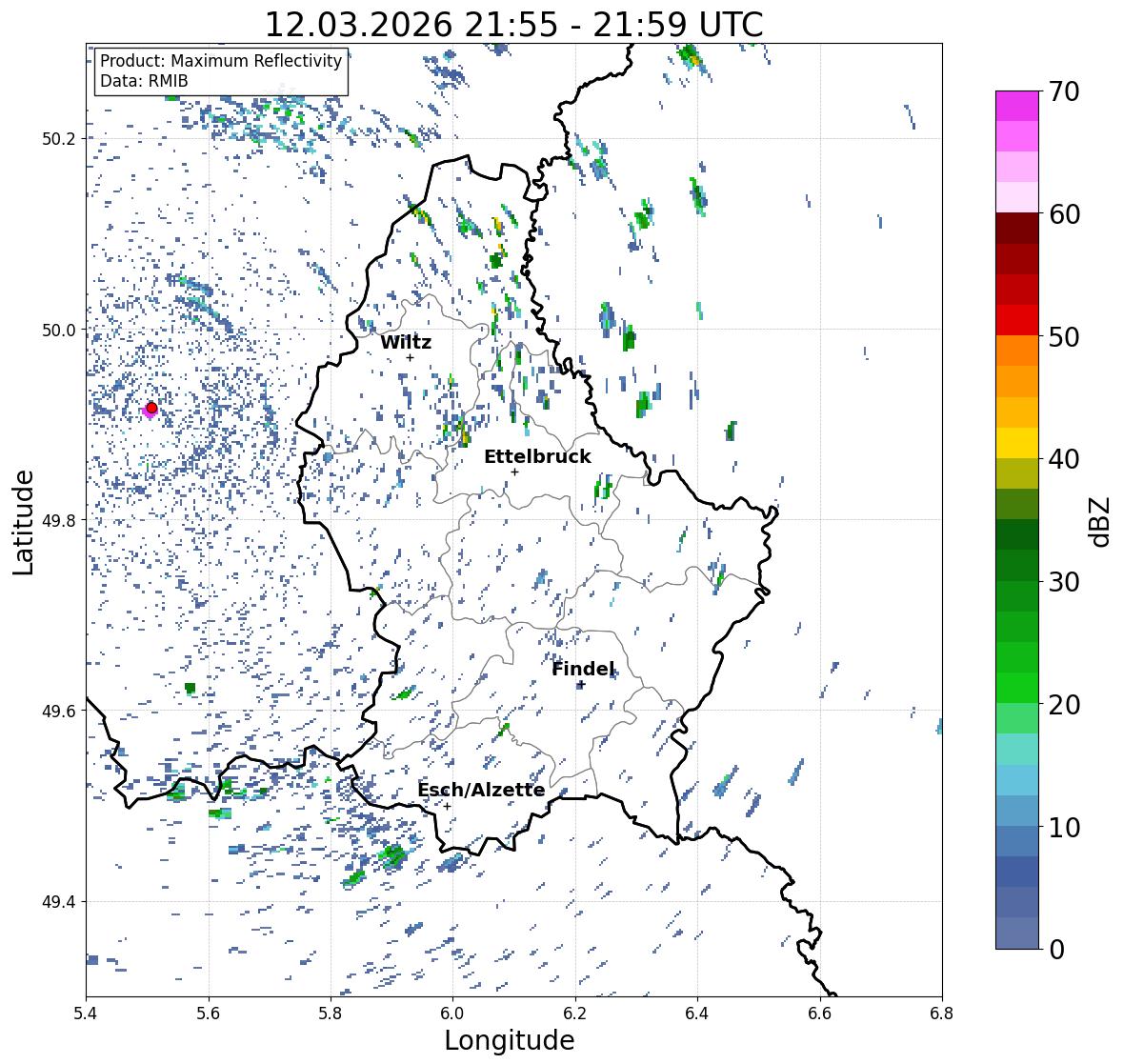Click the yellow 40 dBZ colorbar segment

coord(1017,443)
